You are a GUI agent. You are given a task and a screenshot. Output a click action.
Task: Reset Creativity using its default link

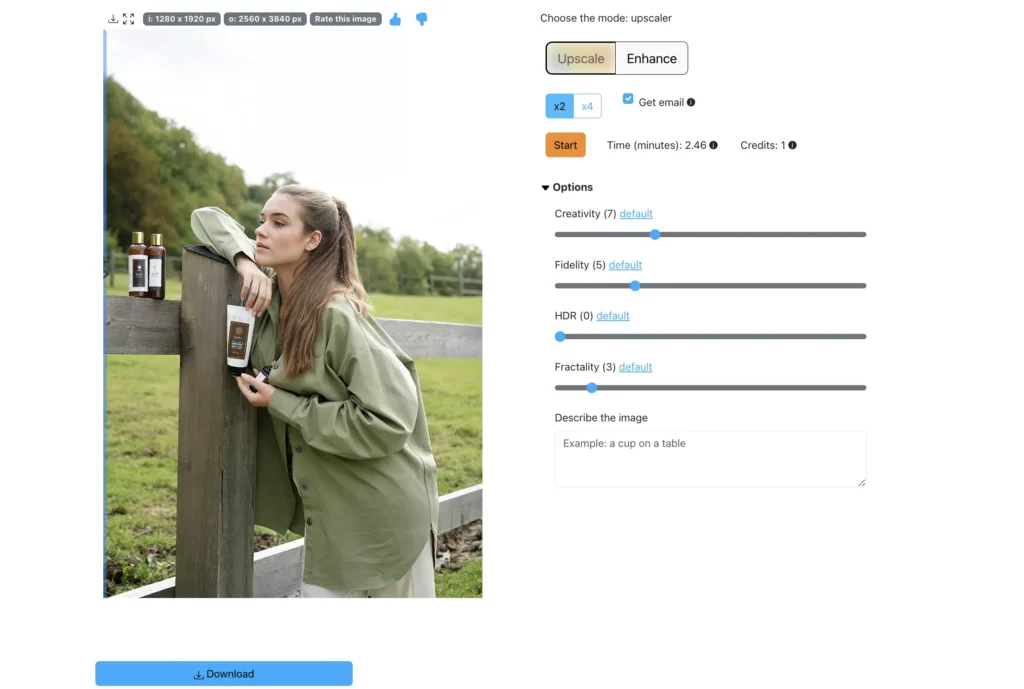click(635, 213)
